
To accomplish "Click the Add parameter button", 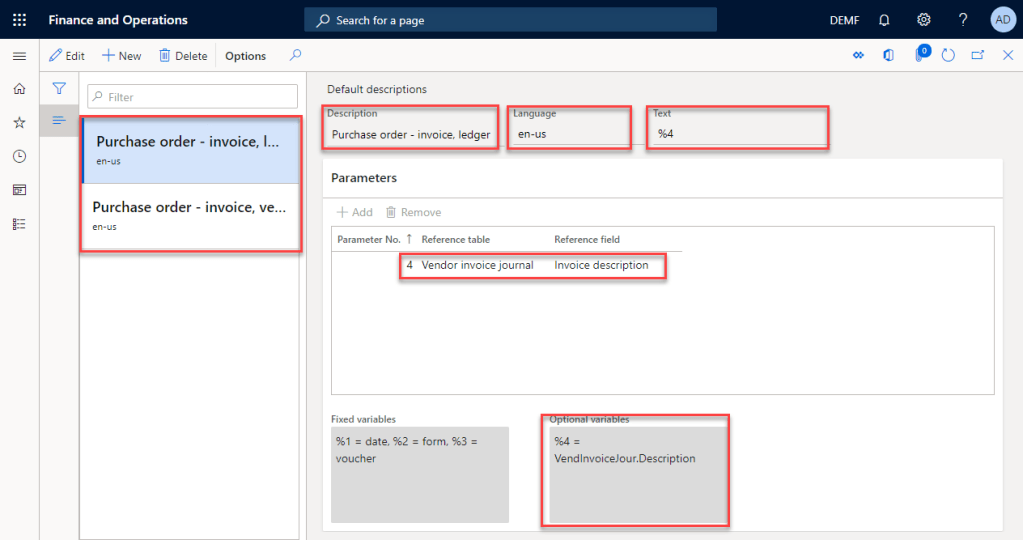I will click(354, 212).
